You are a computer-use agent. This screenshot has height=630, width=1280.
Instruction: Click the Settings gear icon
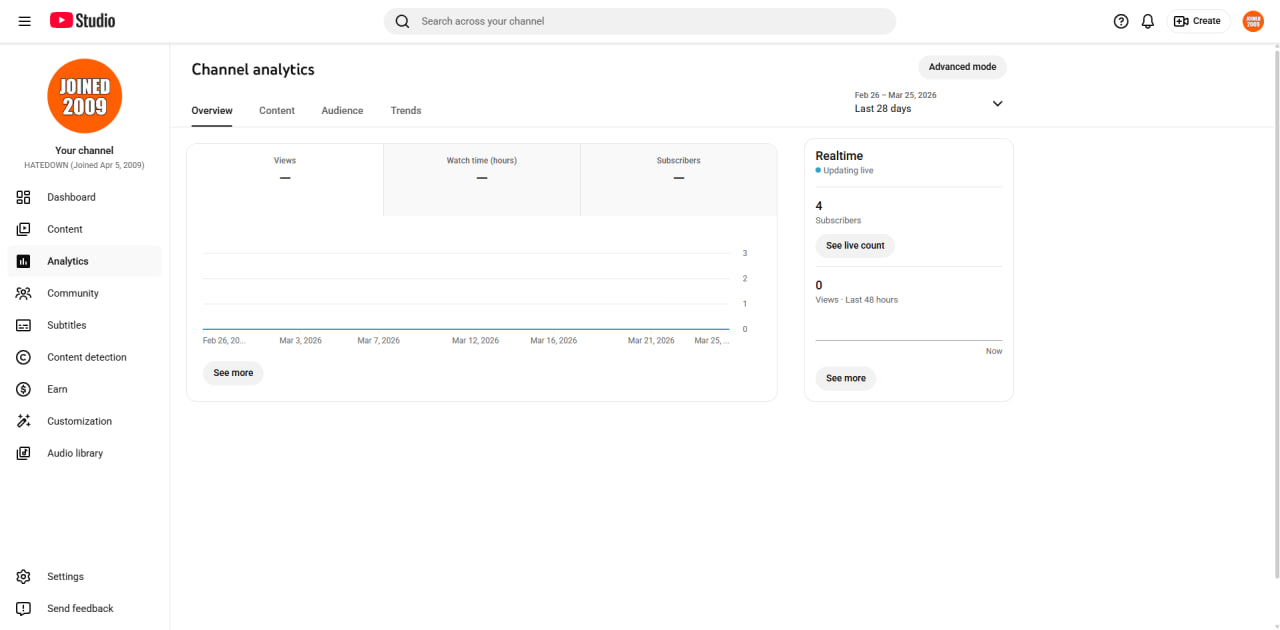pos(24,576)
